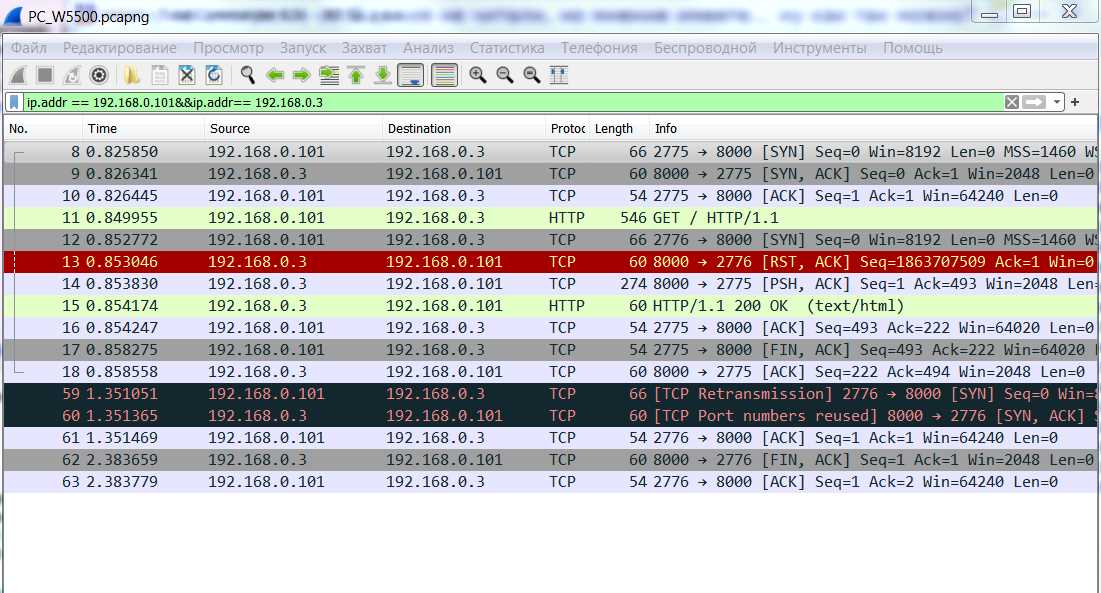Sort packets by the Time column header
The image size is (1101, 593).
pos(102,128)
